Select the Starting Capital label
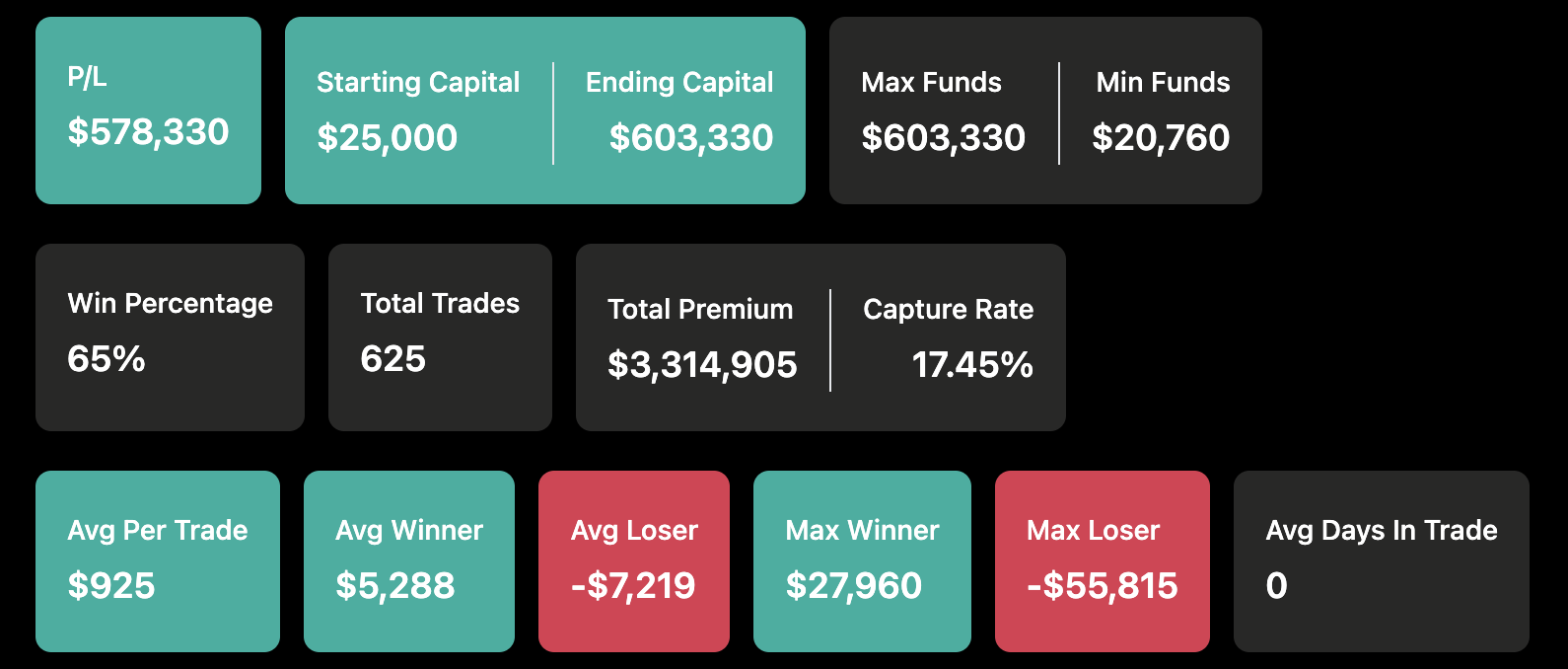Image resolution: width=1568 pixels, height=669 pixels. 417,82
